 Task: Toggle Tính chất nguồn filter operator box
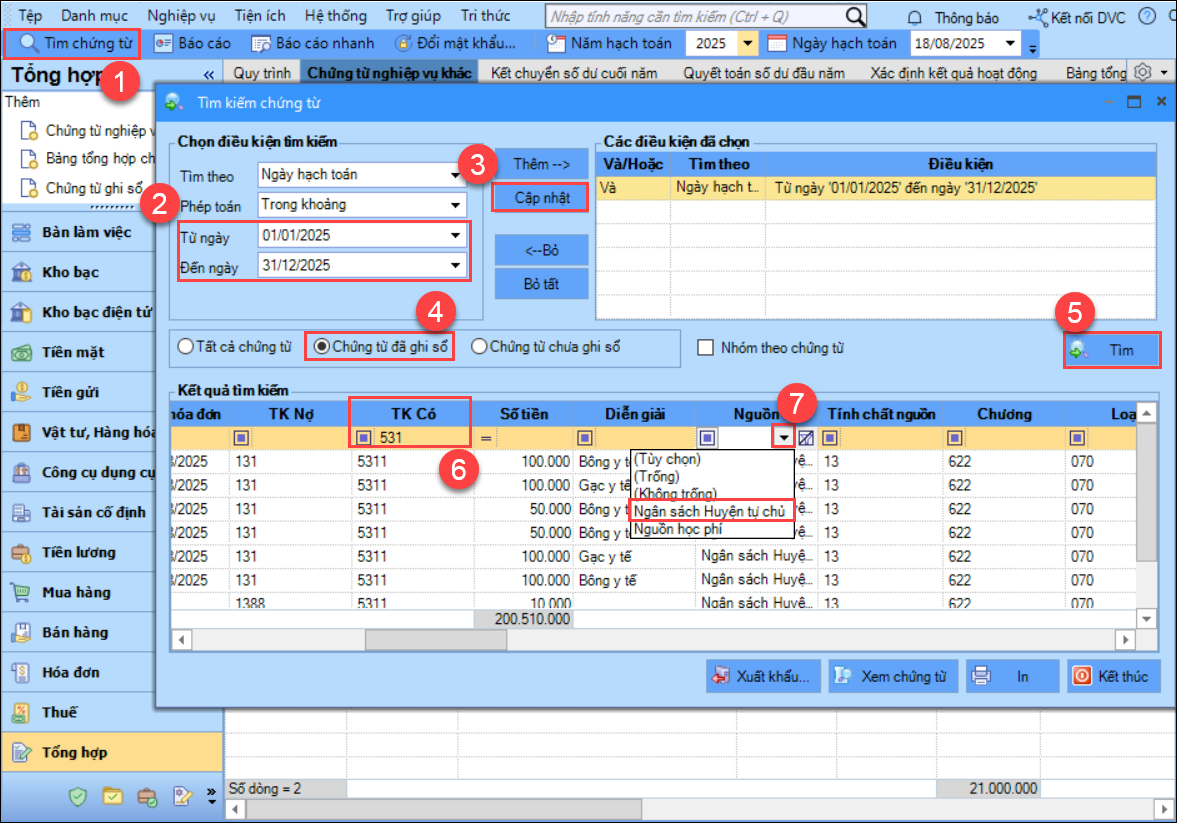829,438
